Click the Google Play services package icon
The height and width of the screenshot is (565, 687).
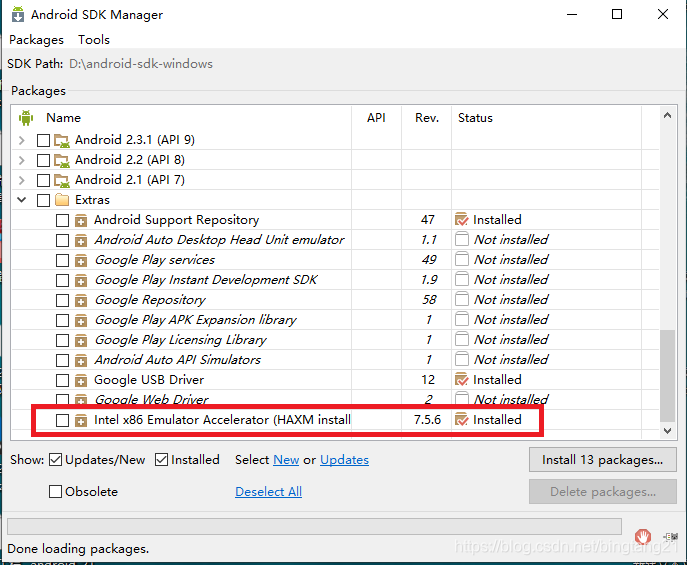pos(81,261)
